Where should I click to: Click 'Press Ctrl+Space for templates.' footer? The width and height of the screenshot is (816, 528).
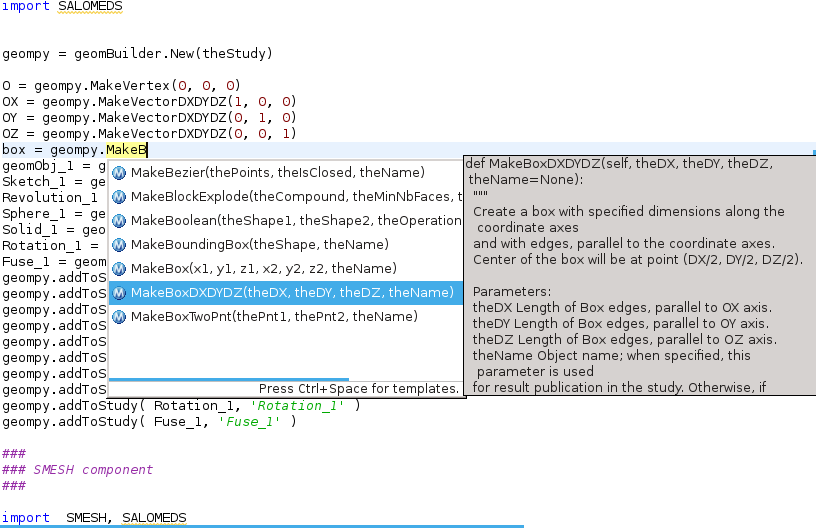pyautogui.click(x=359, y=389)
